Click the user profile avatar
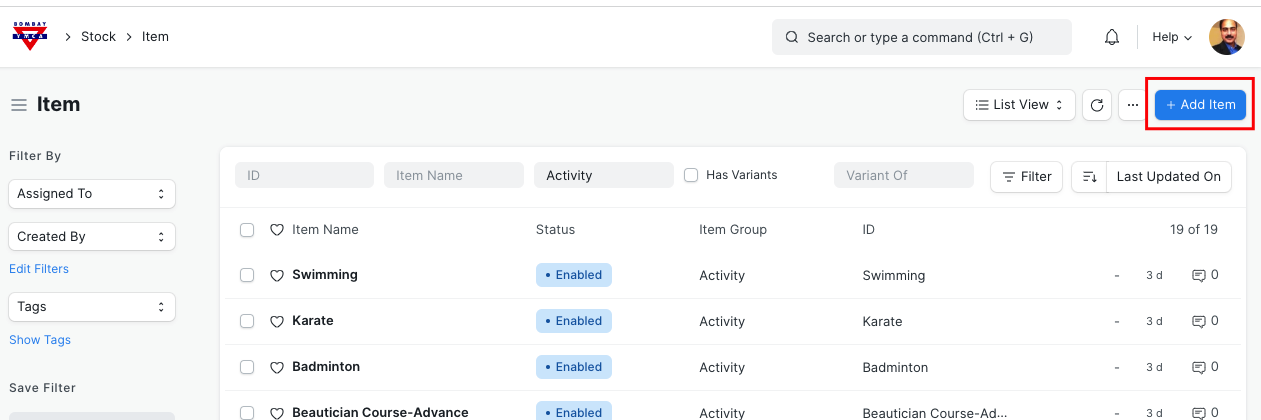The image size is (1261, 420). point(1226,37)
